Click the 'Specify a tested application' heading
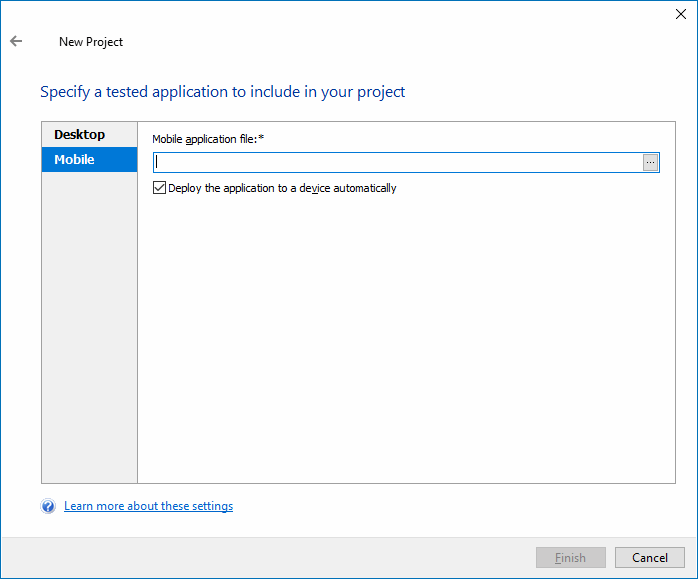This screenshot has width=698, height=579. pos(223,92)
